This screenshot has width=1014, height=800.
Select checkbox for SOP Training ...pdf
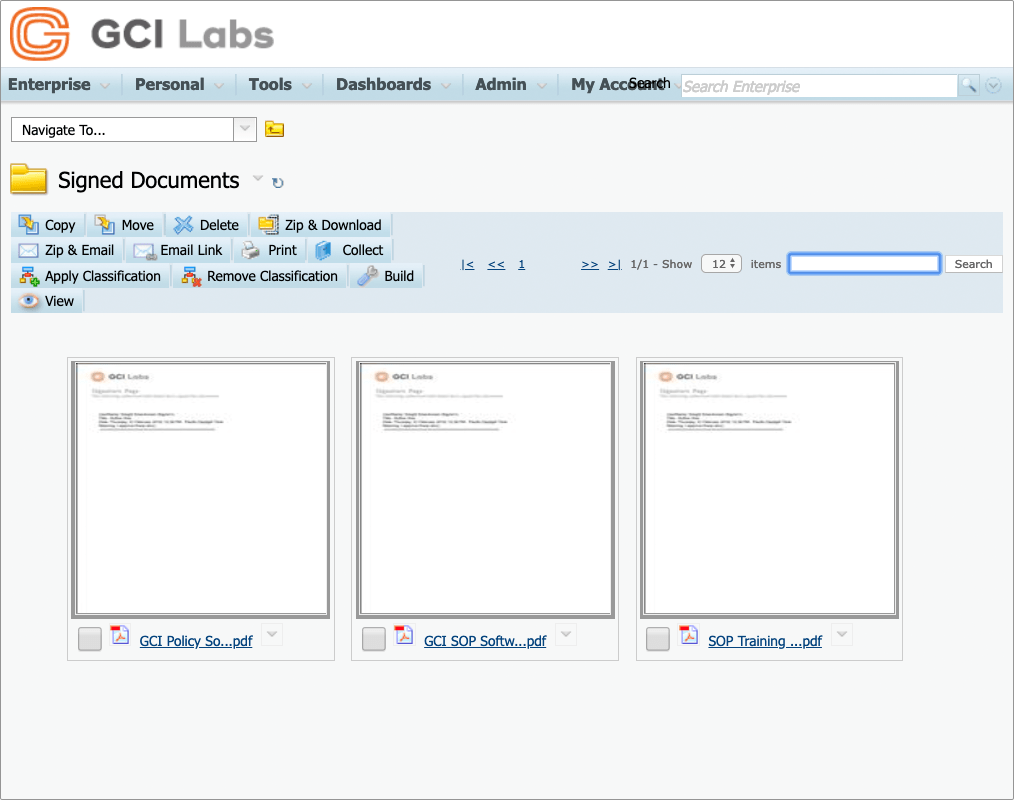tap(658, 639)
